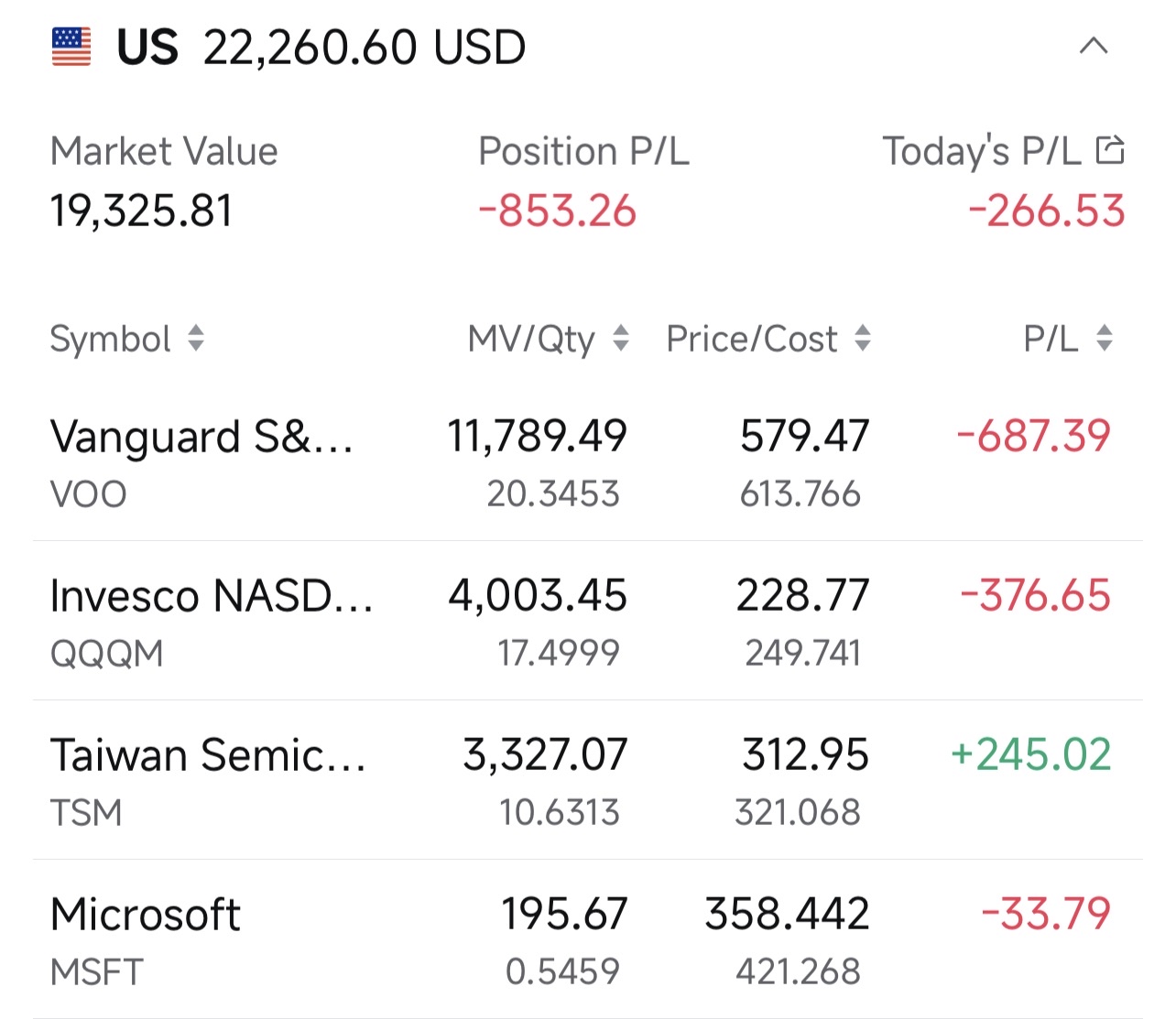Select the Symbol column header
Screen dimensions: 1176x1019
[111, 339]
